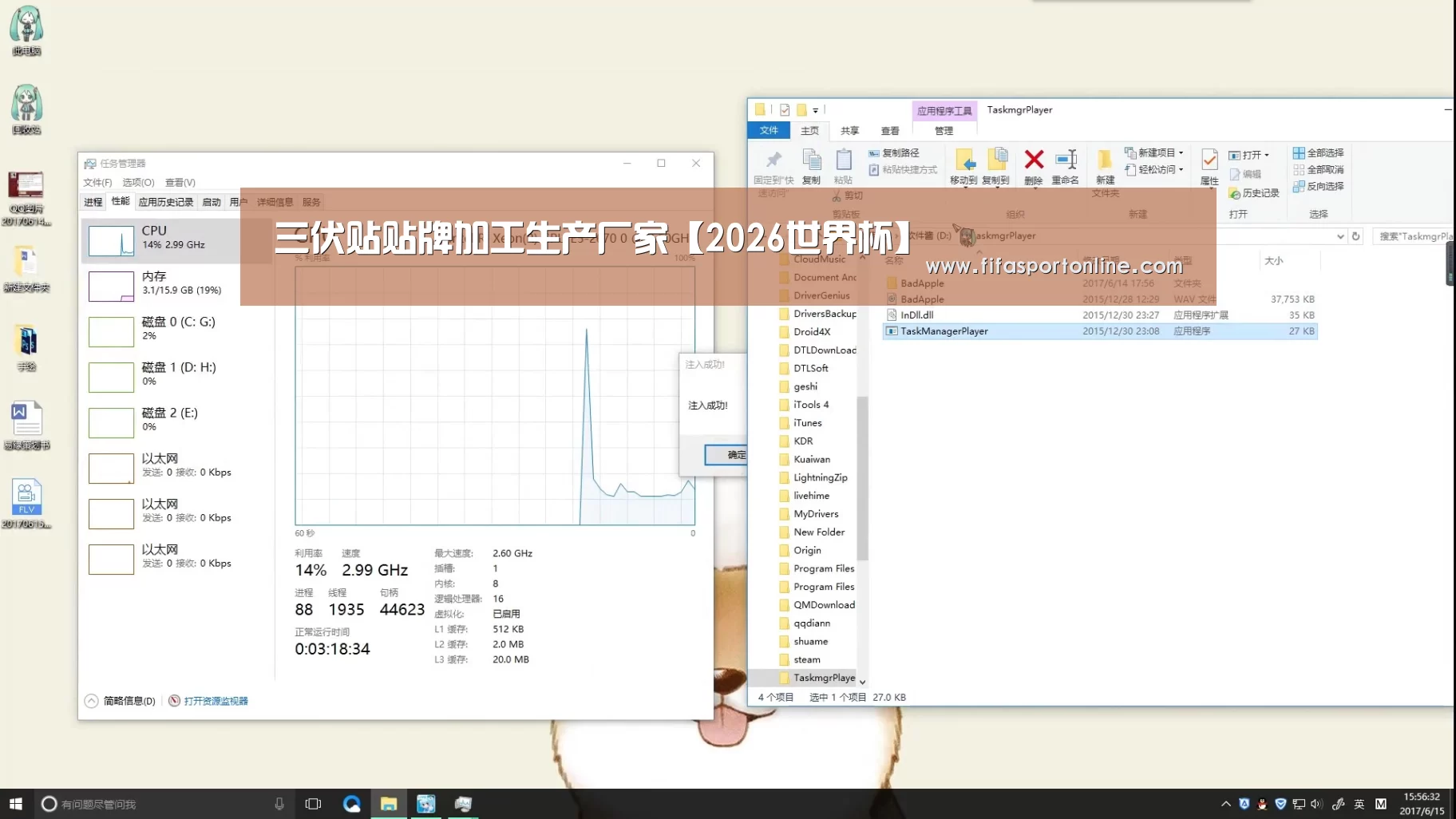Open Task Manager 应用历史记录 tab
The image size is (1456, 819).
166,202
